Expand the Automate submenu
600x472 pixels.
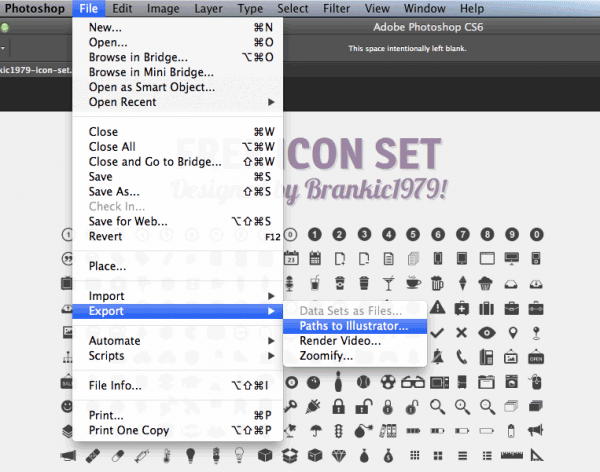pyautogui.click(x=177, y=341)
